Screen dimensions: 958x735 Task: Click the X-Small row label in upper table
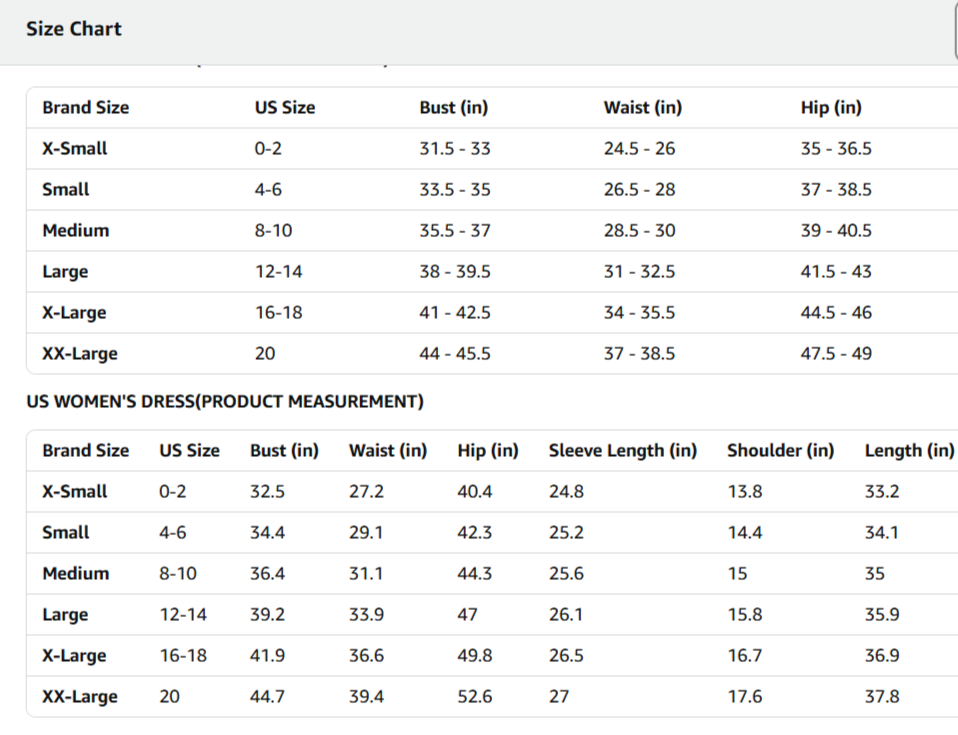point(75,149)
